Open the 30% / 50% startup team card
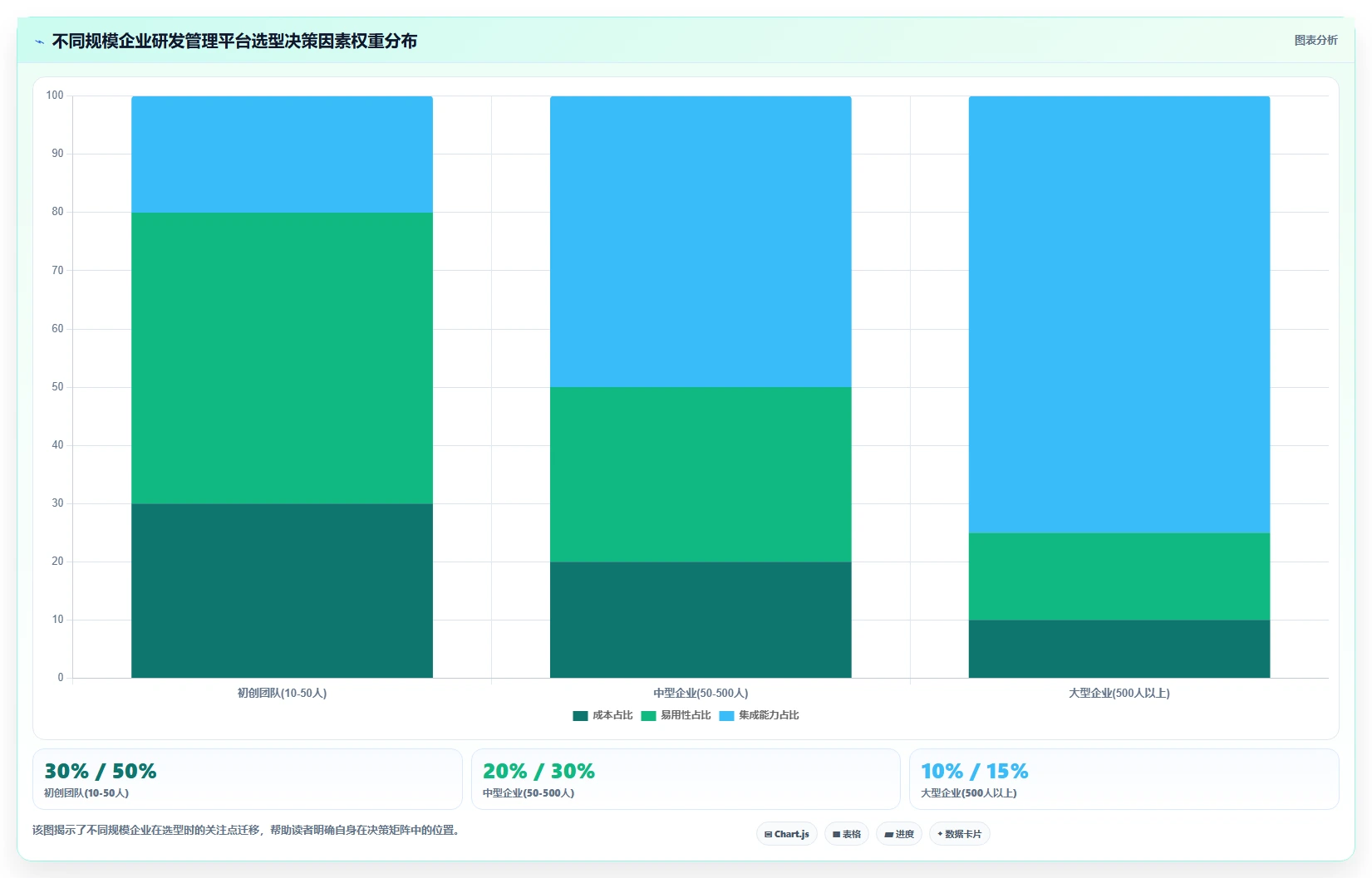 pyautogui.click(x=248, y=779)
